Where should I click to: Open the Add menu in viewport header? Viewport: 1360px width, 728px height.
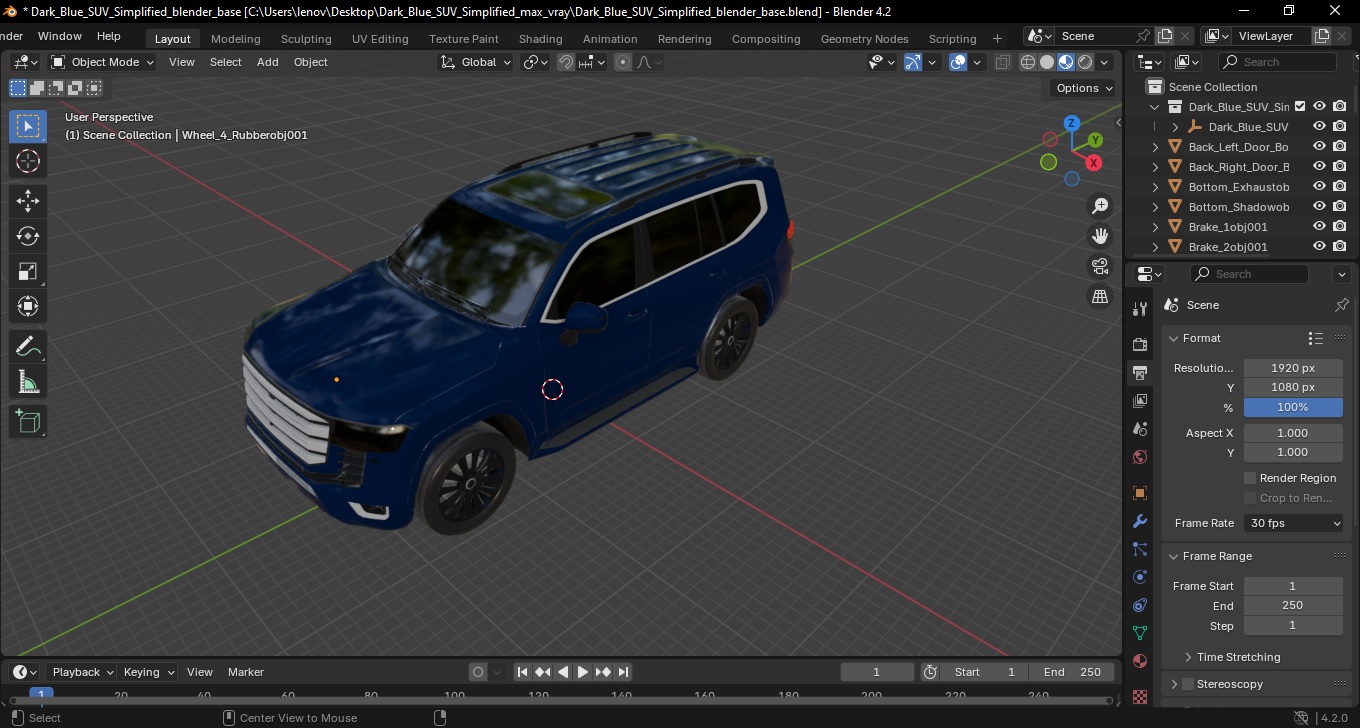[267, 62]
